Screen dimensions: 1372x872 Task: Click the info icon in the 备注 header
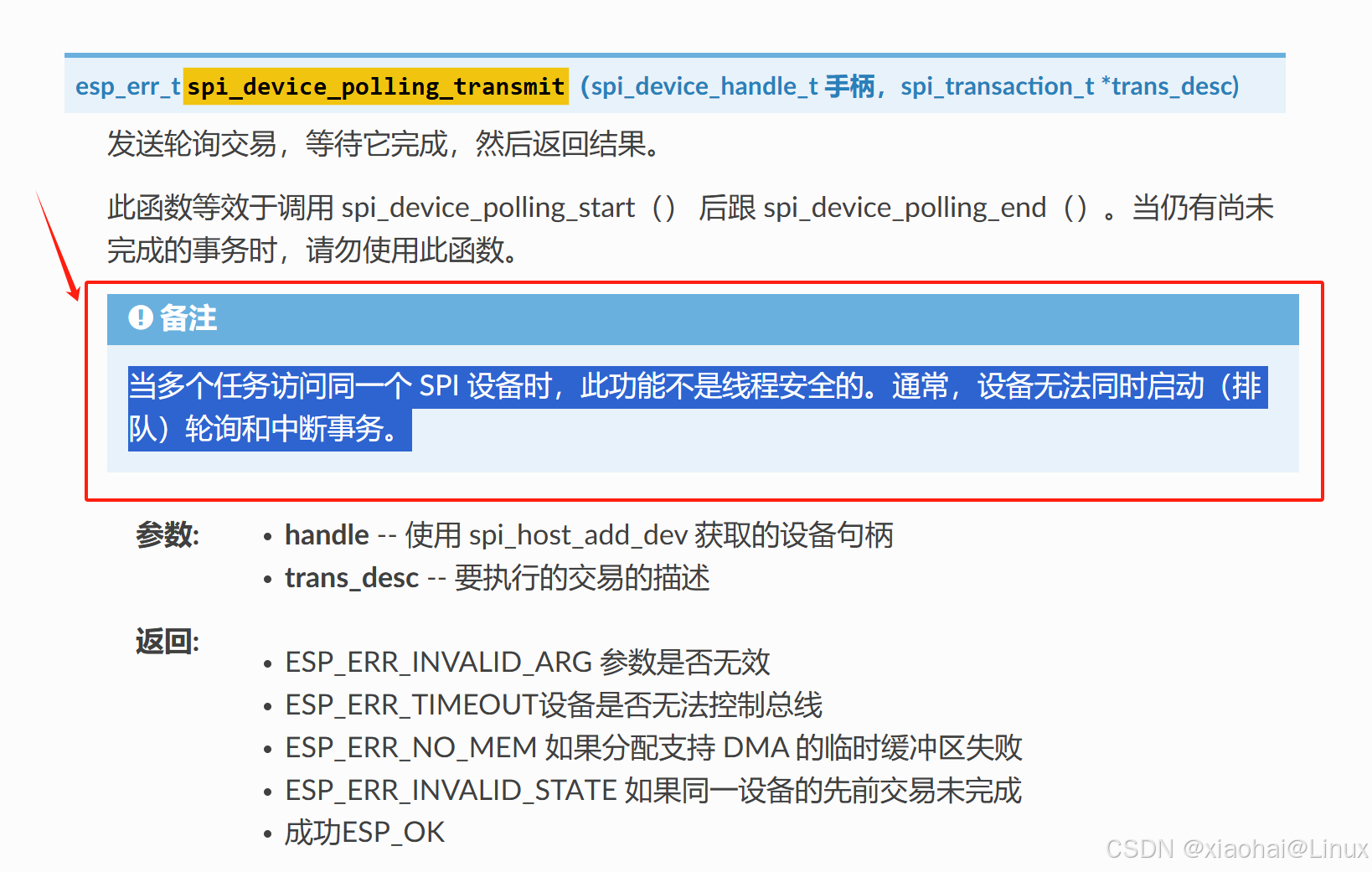141,318
